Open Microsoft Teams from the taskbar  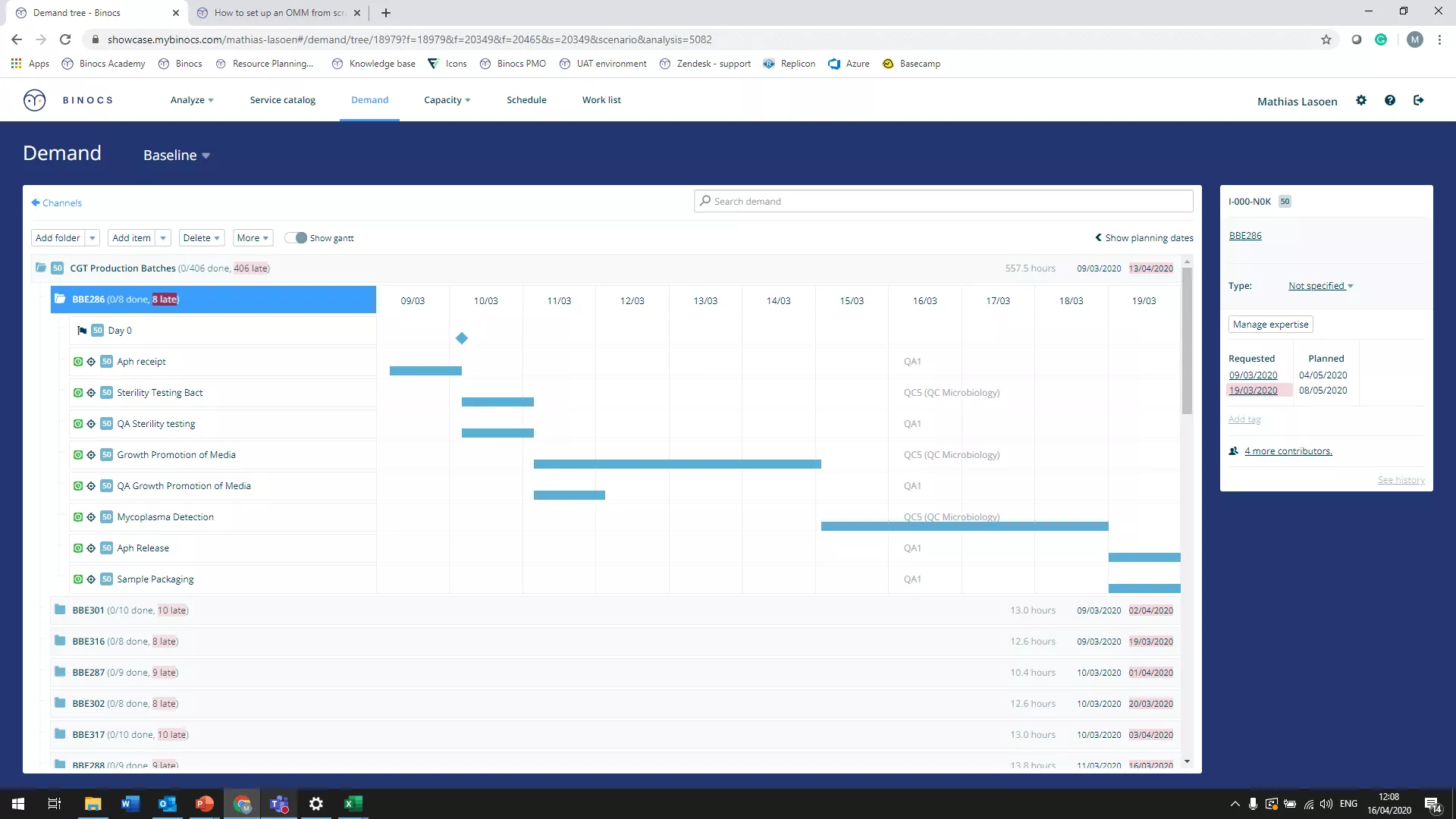click(279, 804)
